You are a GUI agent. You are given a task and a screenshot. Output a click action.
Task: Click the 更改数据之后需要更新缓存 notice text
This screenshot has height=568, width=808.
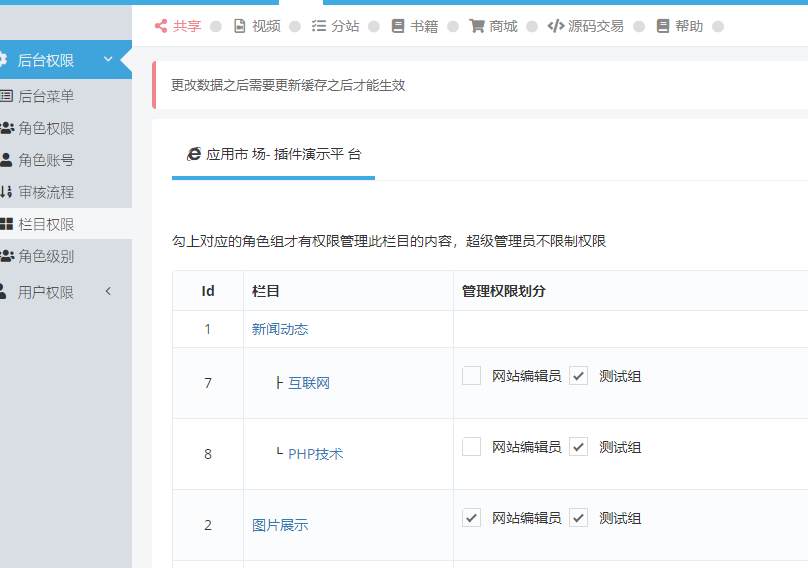point(288,85)
